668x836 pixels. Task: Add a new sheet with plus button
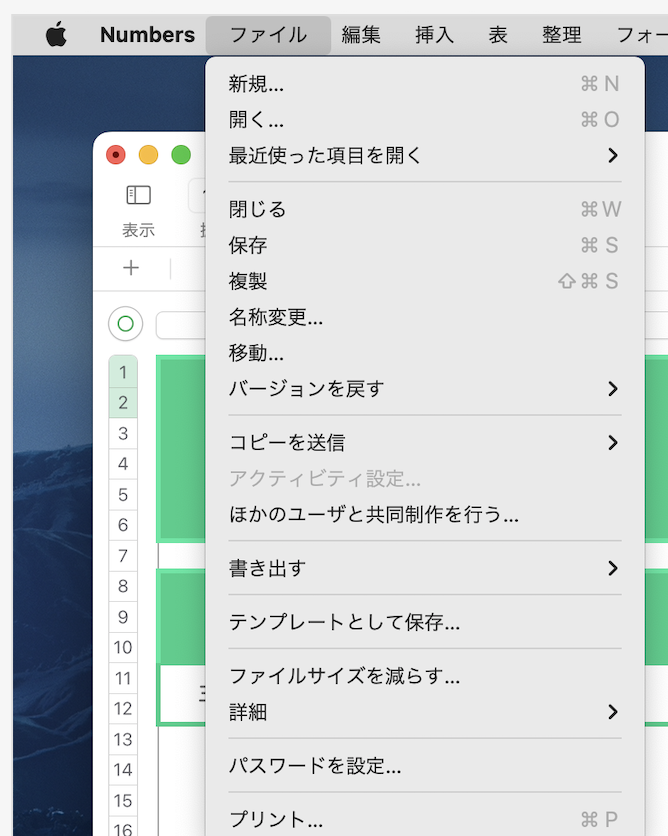[131, 268]
